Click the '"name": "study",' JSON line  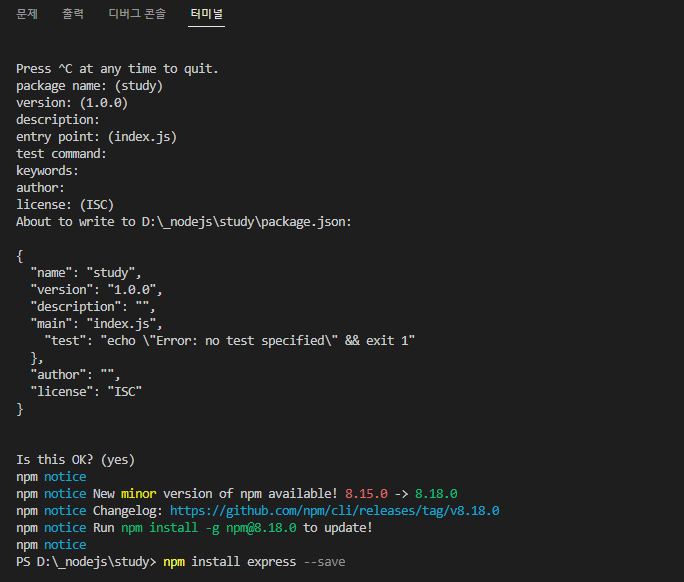pyautogui.click(x=86, y=273)
